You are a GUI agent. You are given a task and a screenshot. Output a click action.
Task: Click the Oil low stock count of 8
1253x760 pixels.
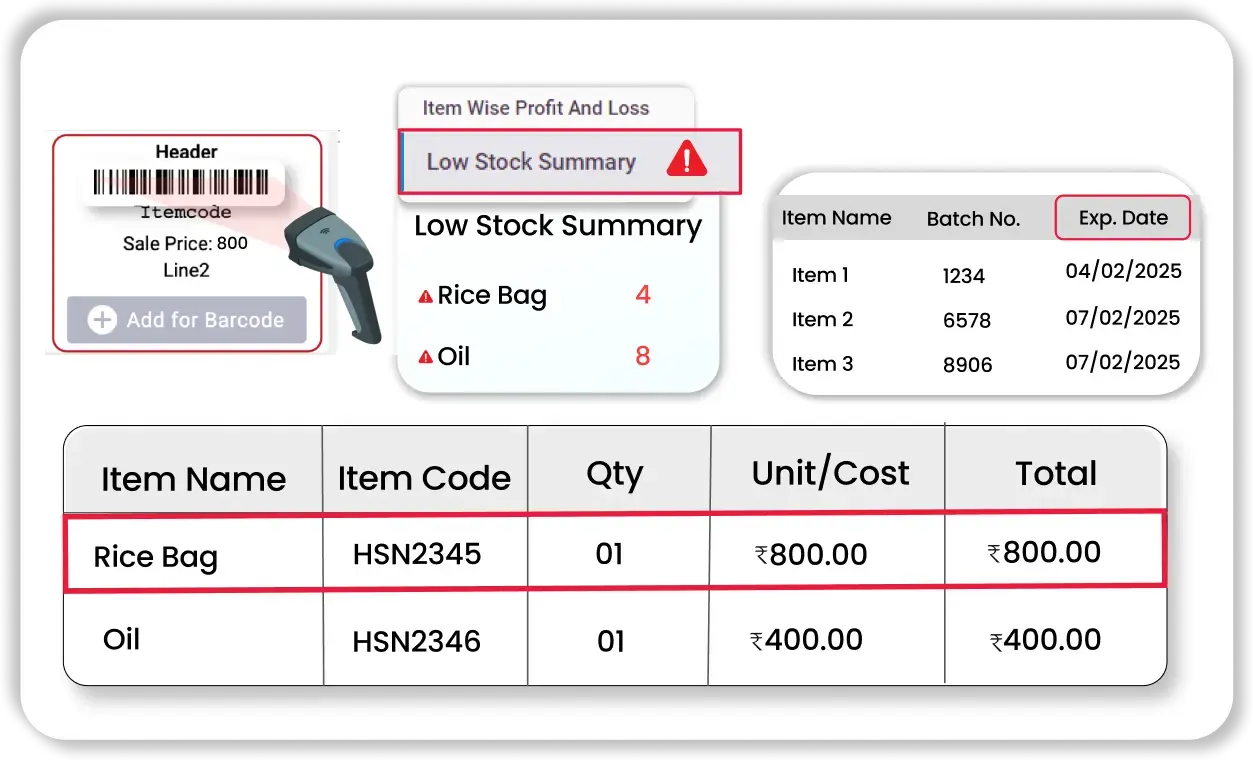(x=642, y=356)
